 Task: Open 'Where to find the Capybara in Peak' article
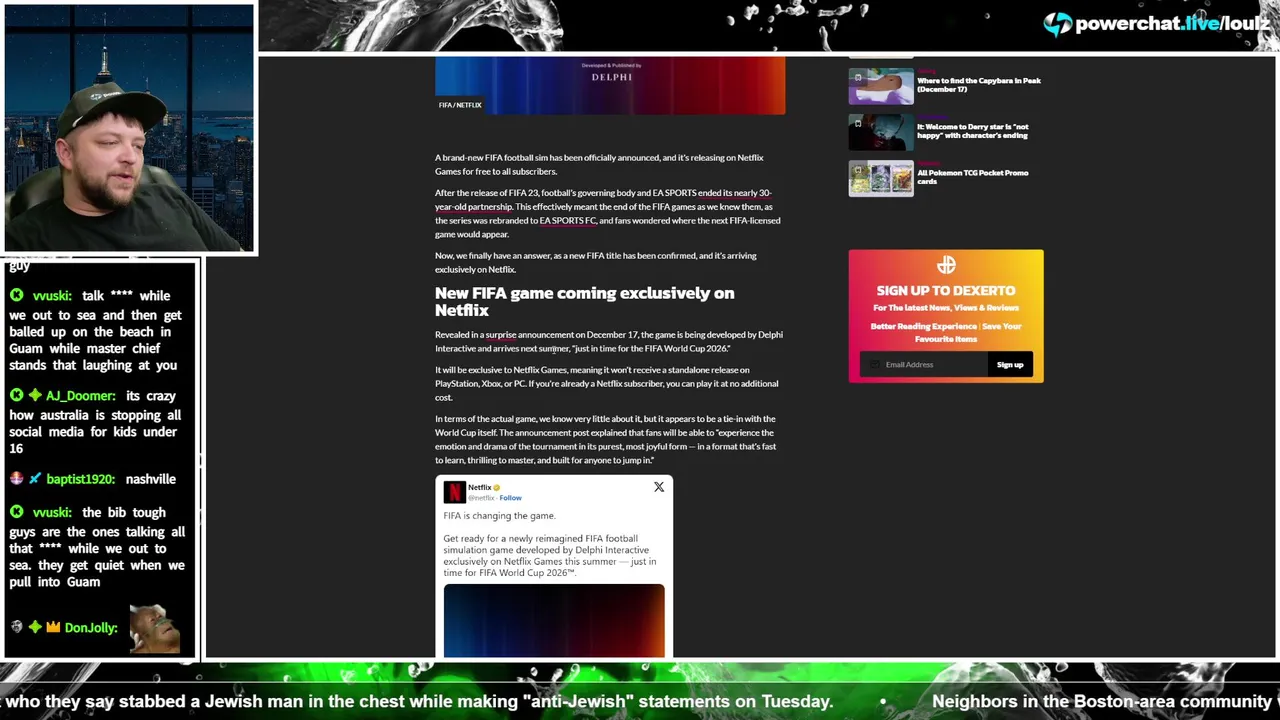tap(979, 85)
